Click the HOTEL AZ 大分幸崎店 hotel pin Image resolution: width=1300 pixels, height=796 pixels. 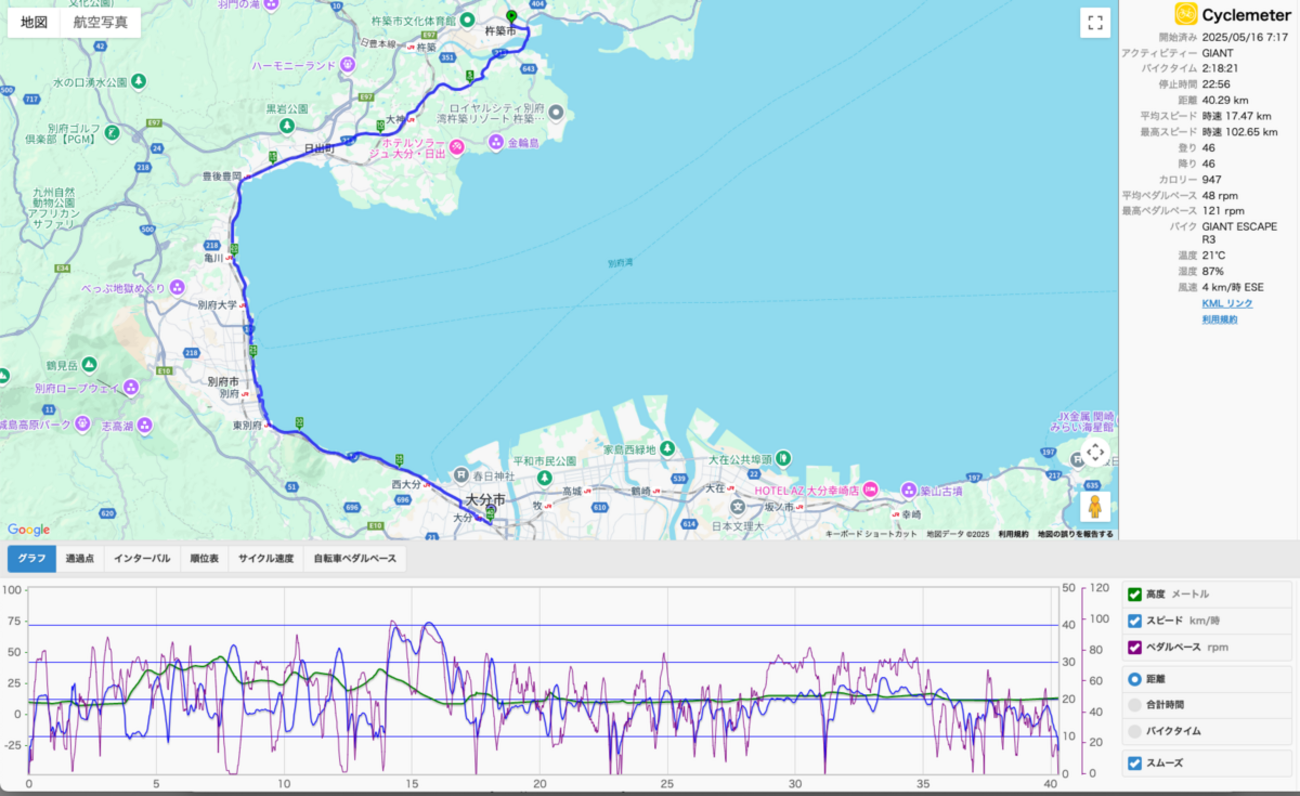tap(870, 490)
